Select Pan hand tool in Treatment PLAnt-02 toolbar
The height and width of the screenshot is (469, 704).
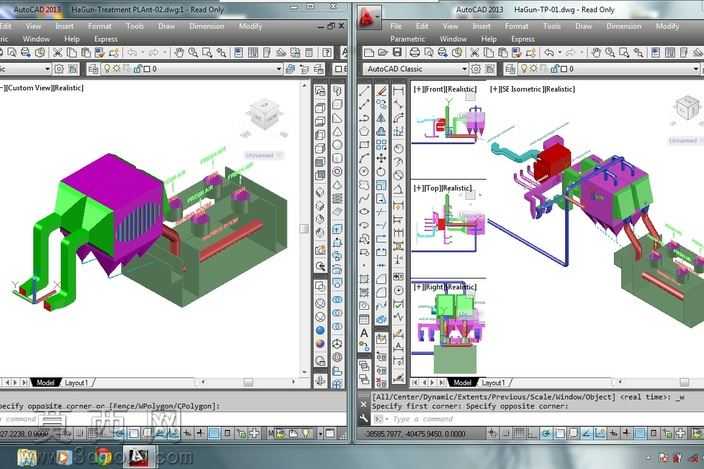point(179,53)
